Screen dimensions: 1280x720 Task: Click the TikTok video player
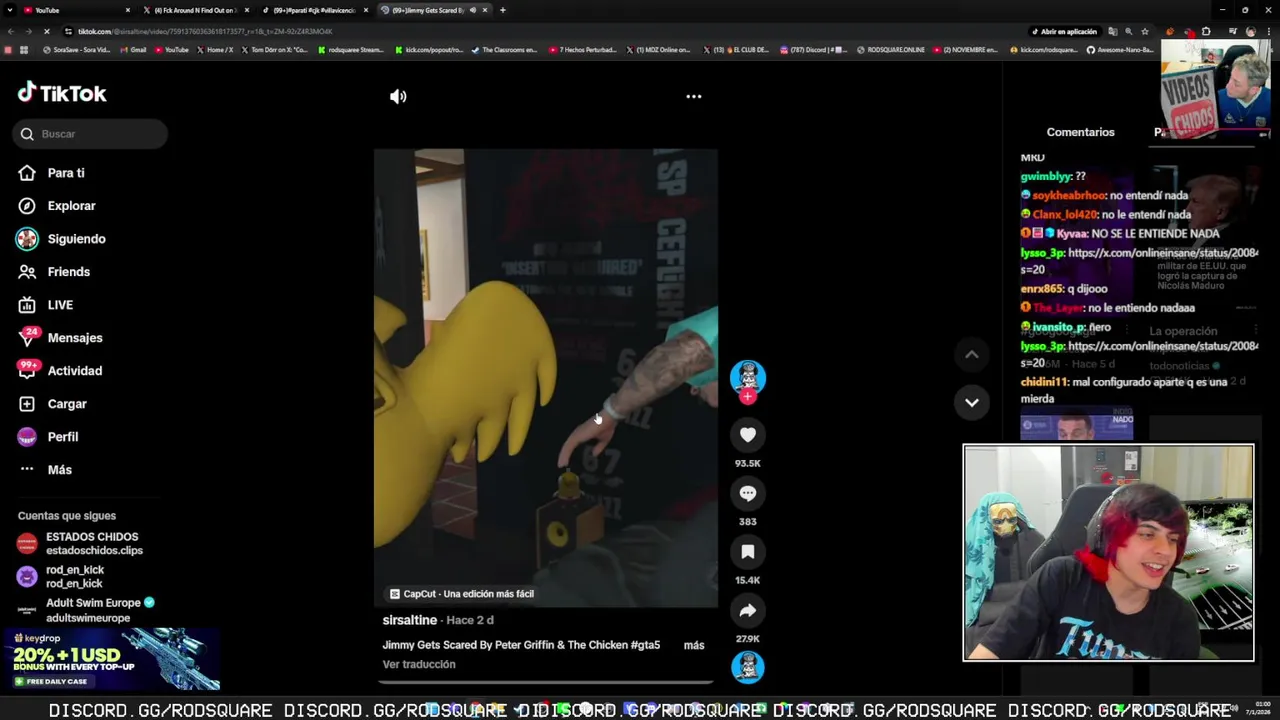(x=546, y=378)
